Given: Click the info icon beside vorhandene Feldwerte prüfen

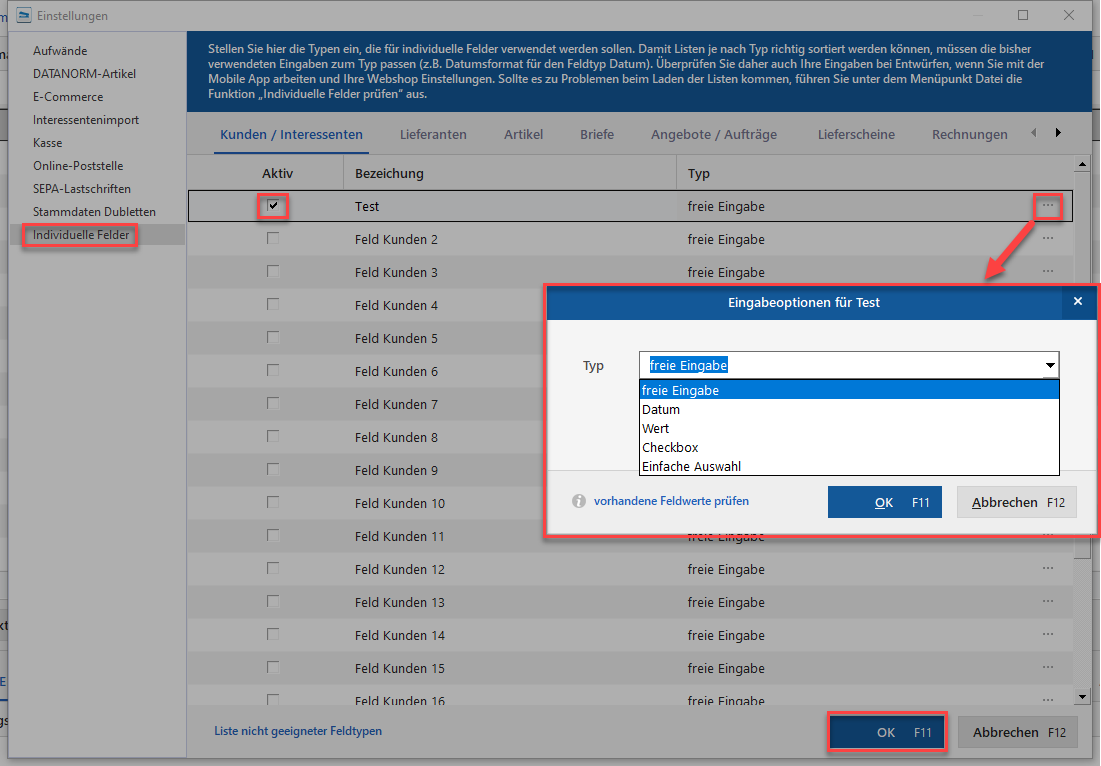Looking at the screenshot, I should (578, 501).
